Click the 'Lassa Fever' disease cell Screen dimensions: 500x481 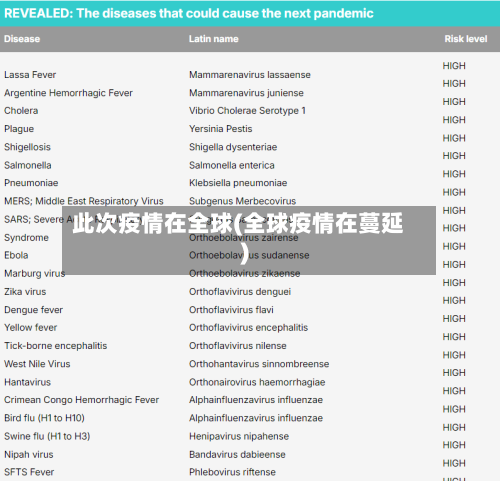[x=30, y=75]
